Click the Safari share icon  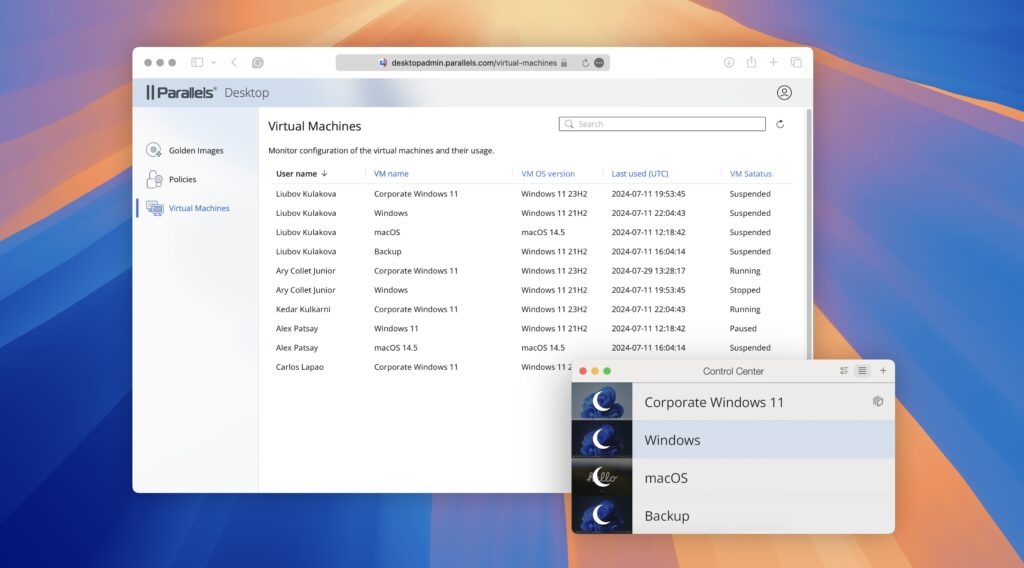tap(751, 62)
